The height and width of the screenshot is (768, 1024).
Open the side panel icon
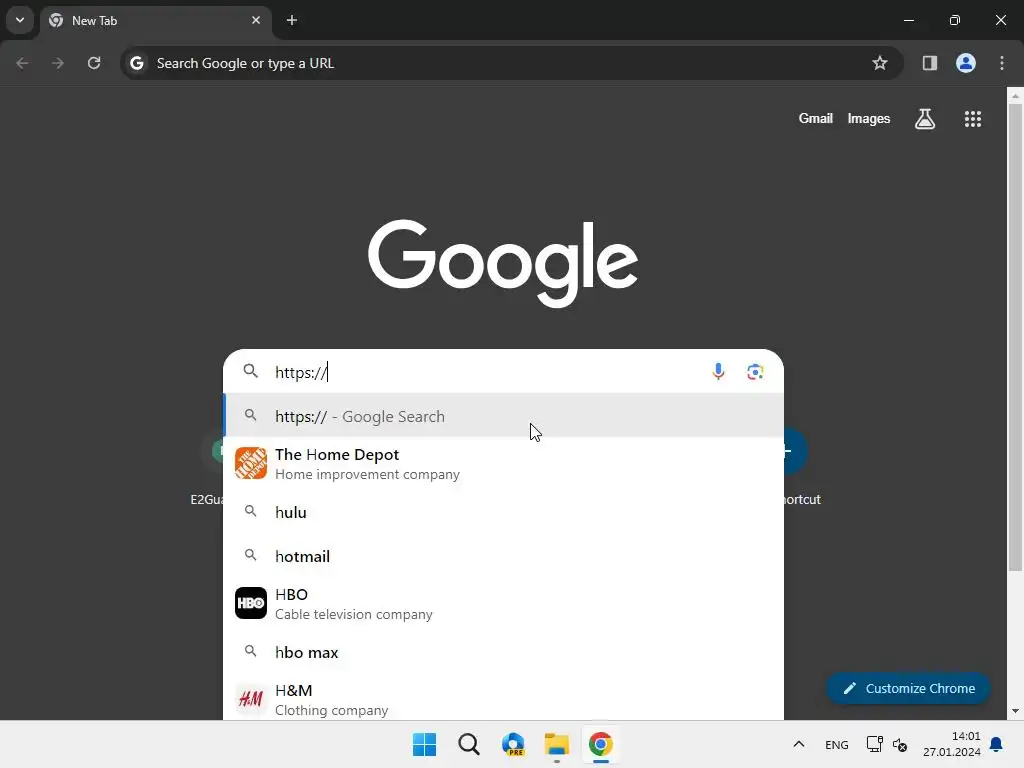click(929, 63)
